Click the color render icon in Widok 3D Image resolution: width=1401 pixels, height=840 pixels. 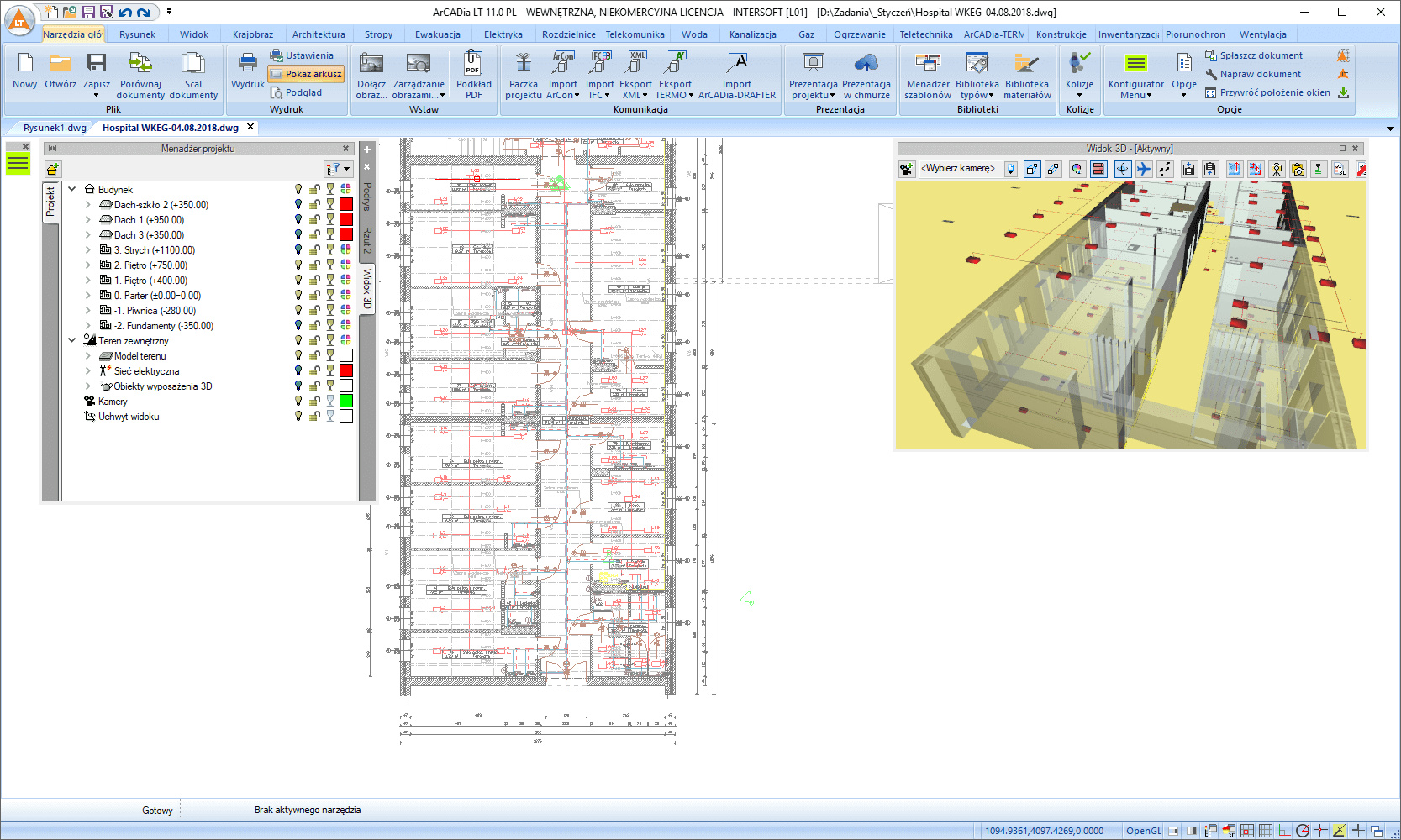[1077, 169]
